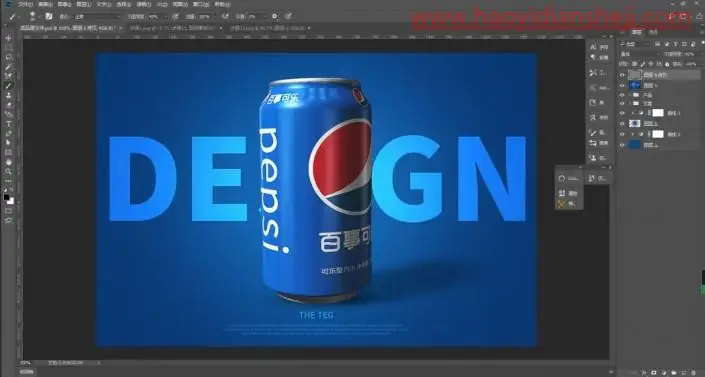Click the lock image pixels brush icon
705x377 pixels.
pyautogui.click(x=643, y=64)
